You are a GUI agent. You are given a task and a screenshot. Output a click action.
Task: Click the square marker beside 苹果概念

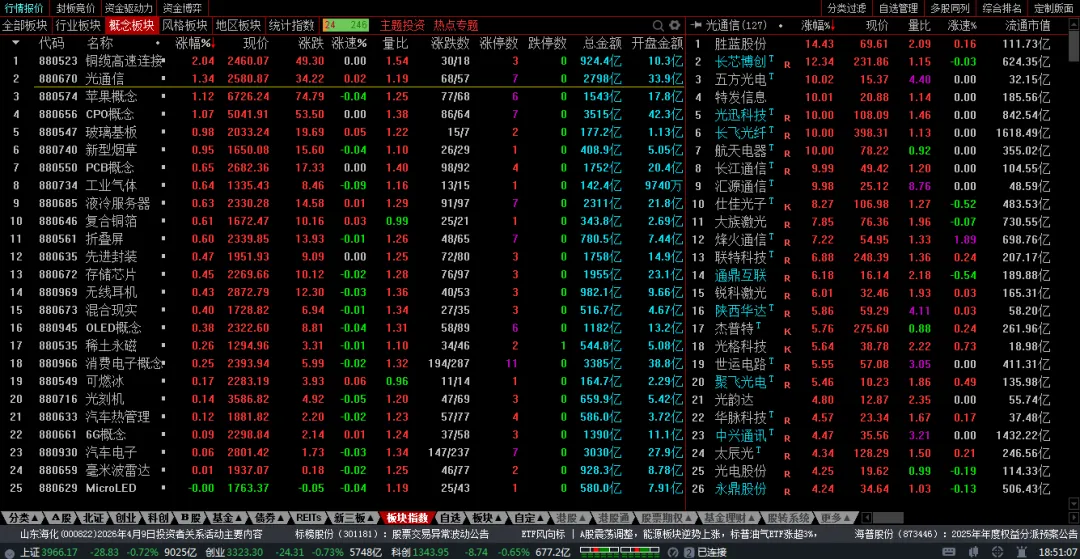point(164,96)
